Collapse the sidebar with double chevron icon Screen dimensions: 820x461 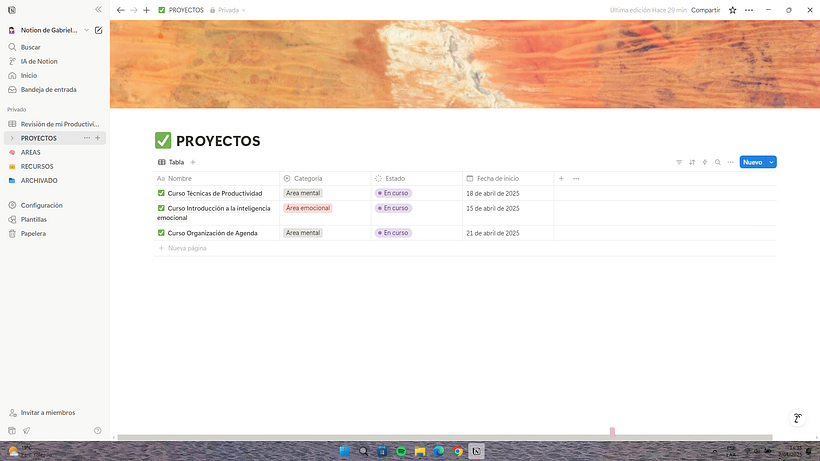point(98,9)
